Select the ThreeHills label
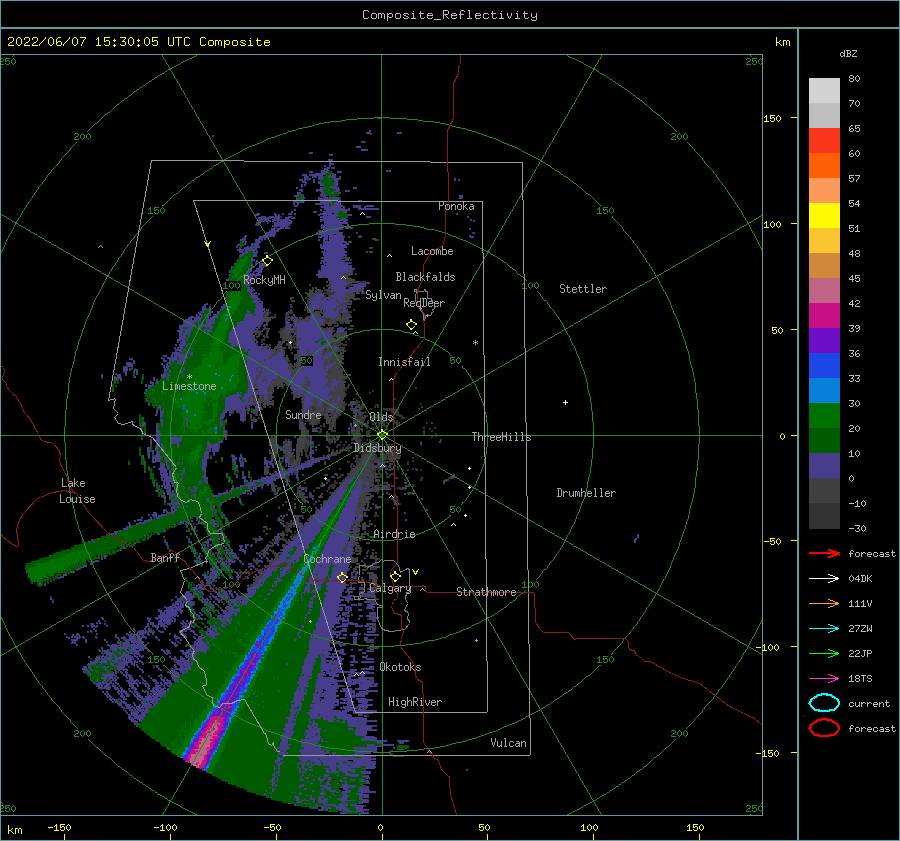The height and width of the screenshot is (841, 900). pyautogui.click(x=501, y=437)
